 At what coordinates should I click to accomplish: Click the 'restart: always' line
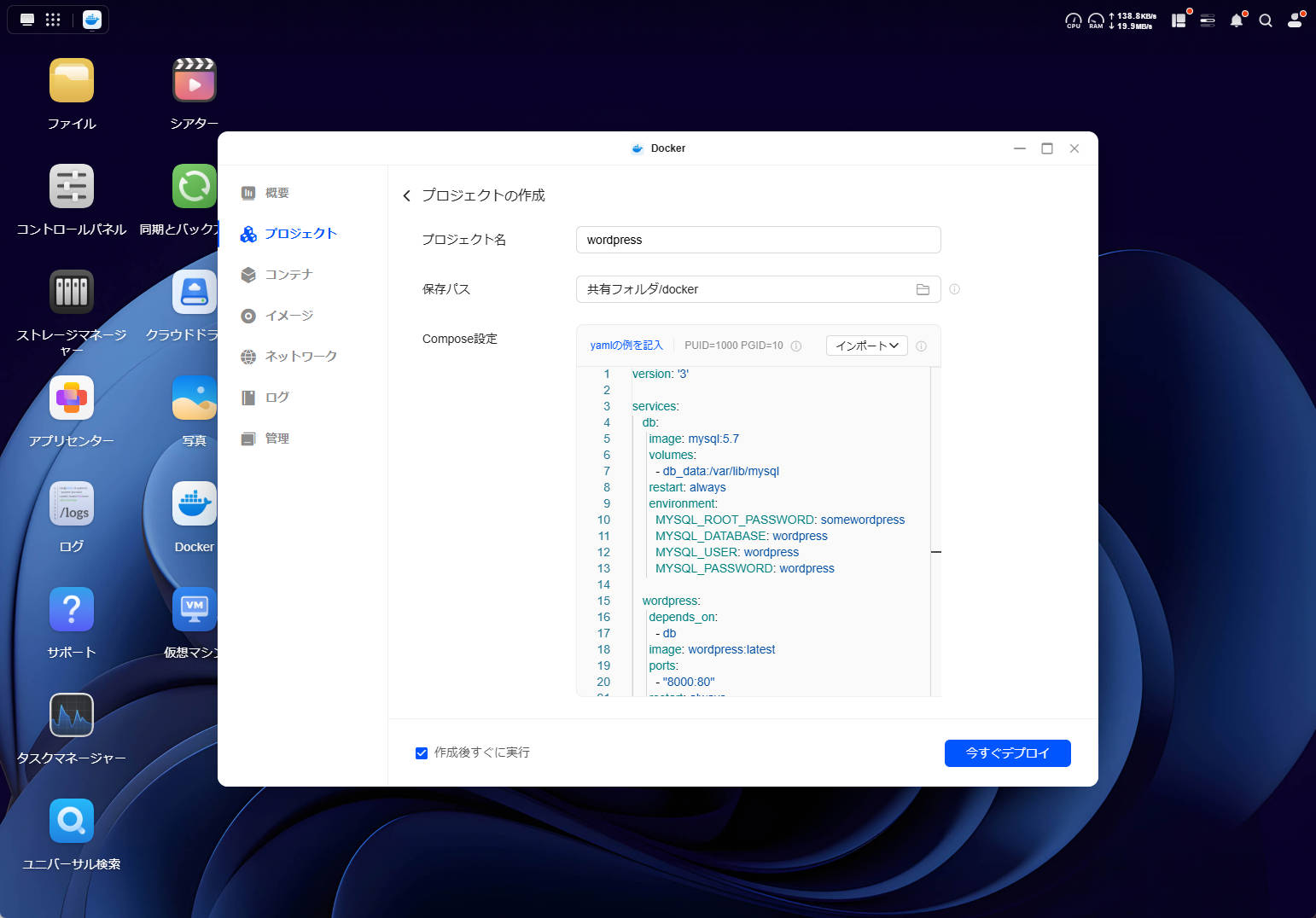(x=687, y=488)
